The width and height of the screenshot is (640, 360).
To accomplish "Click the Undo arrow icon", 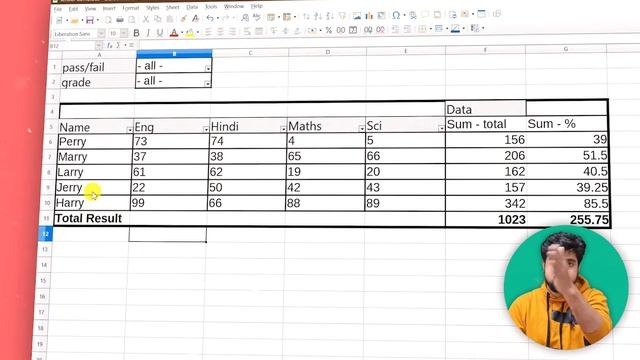I will 210,18.
